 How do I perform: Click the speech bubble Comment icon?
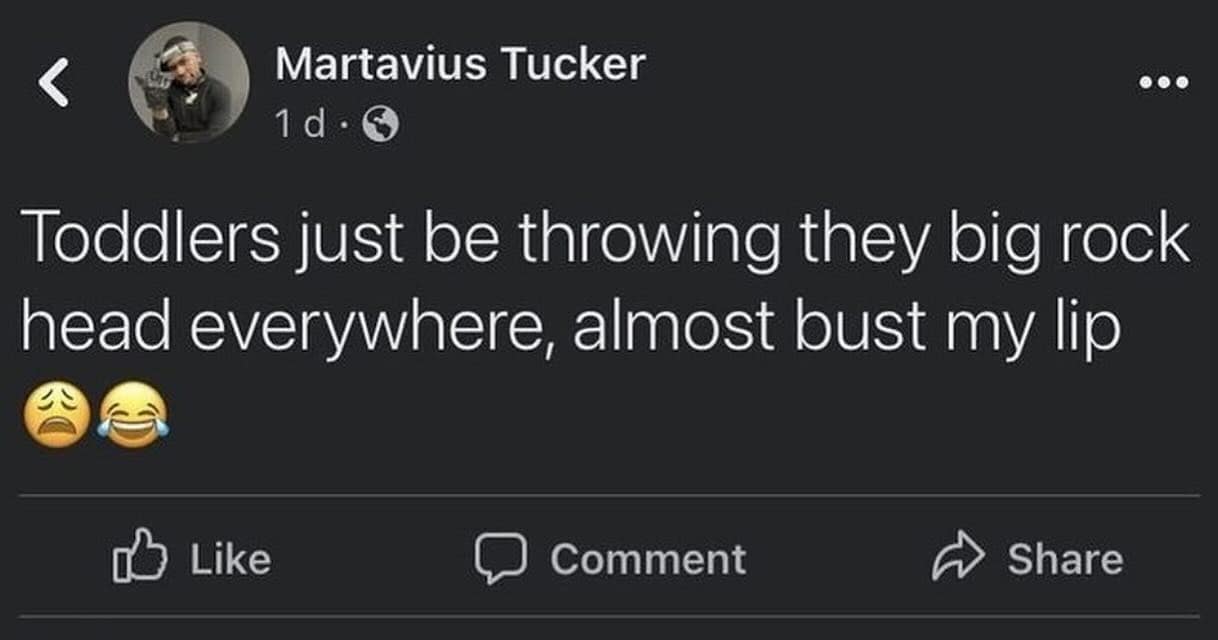click(499, 558)
